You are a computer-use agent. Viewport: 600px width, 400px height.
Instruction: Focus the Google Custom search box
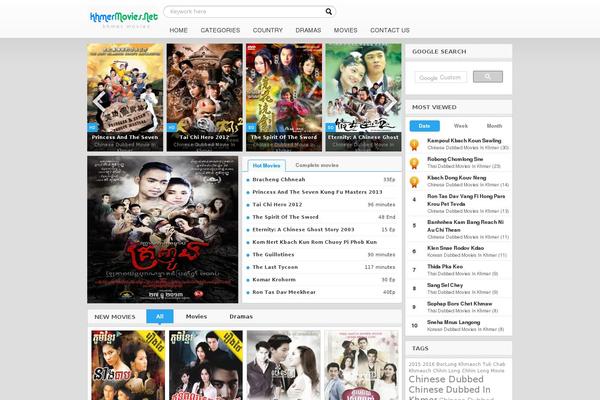click(441, 77)
